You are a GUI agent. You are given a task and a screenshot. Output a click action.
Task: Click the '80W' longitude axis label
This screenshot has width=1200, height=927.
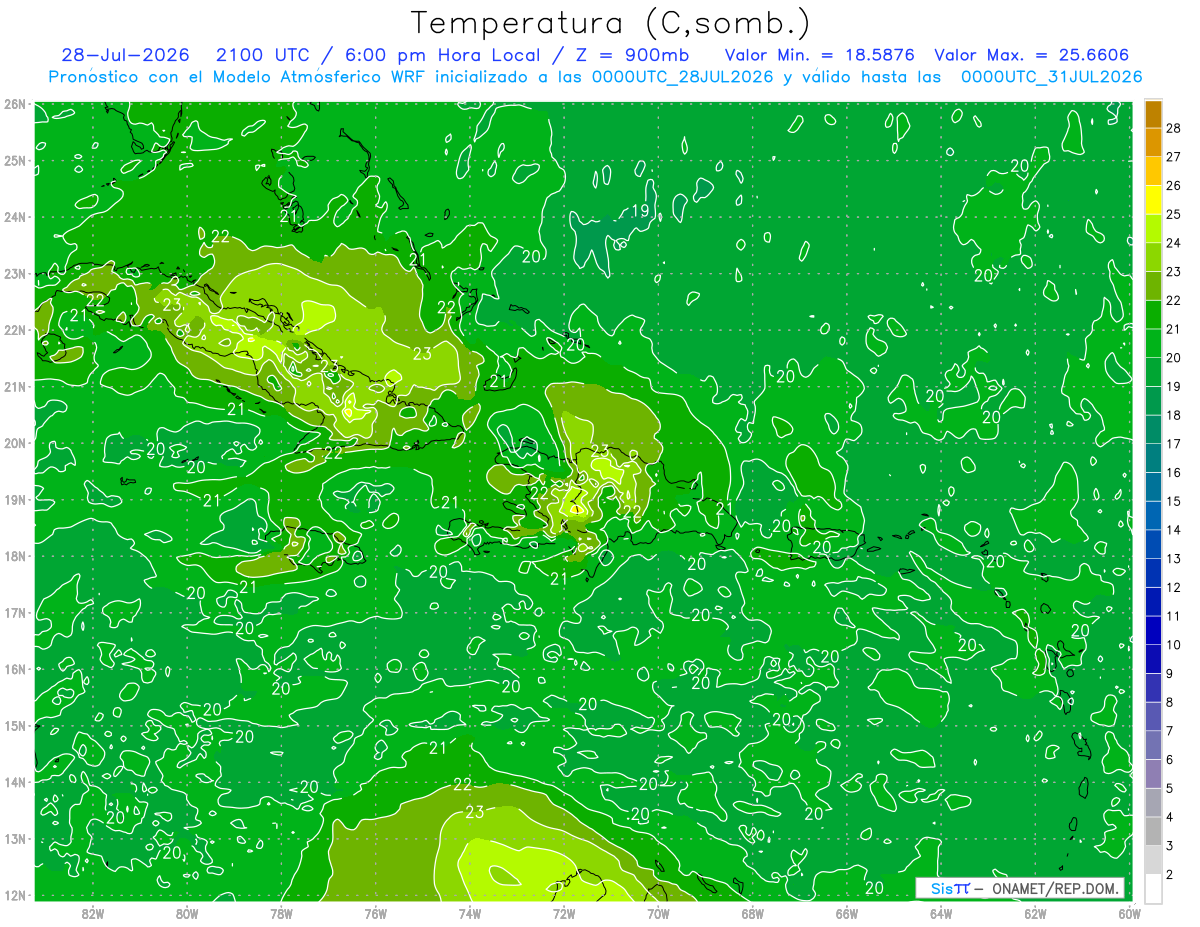187,913
